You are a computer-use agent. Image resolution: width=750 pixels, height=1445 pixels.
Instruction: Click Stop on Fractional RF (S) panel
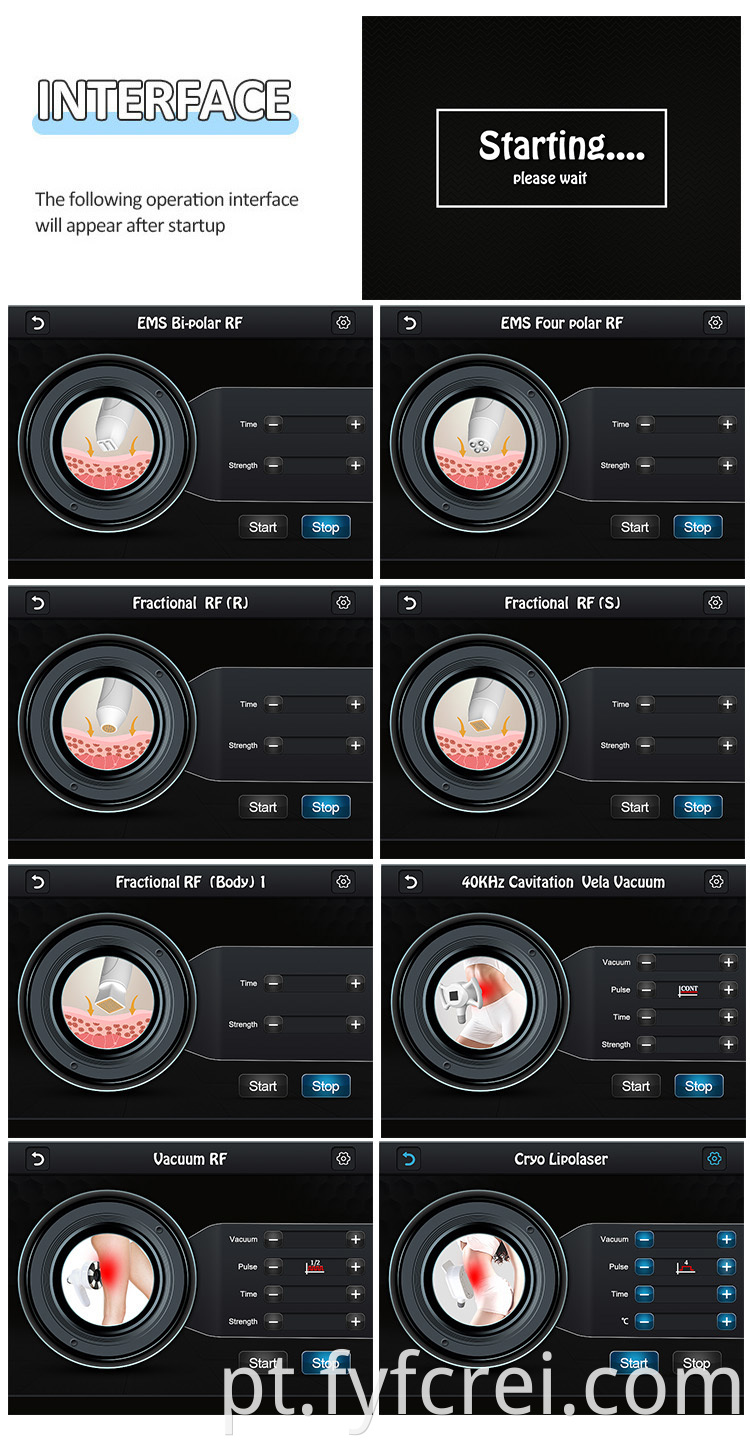[697, 807]
